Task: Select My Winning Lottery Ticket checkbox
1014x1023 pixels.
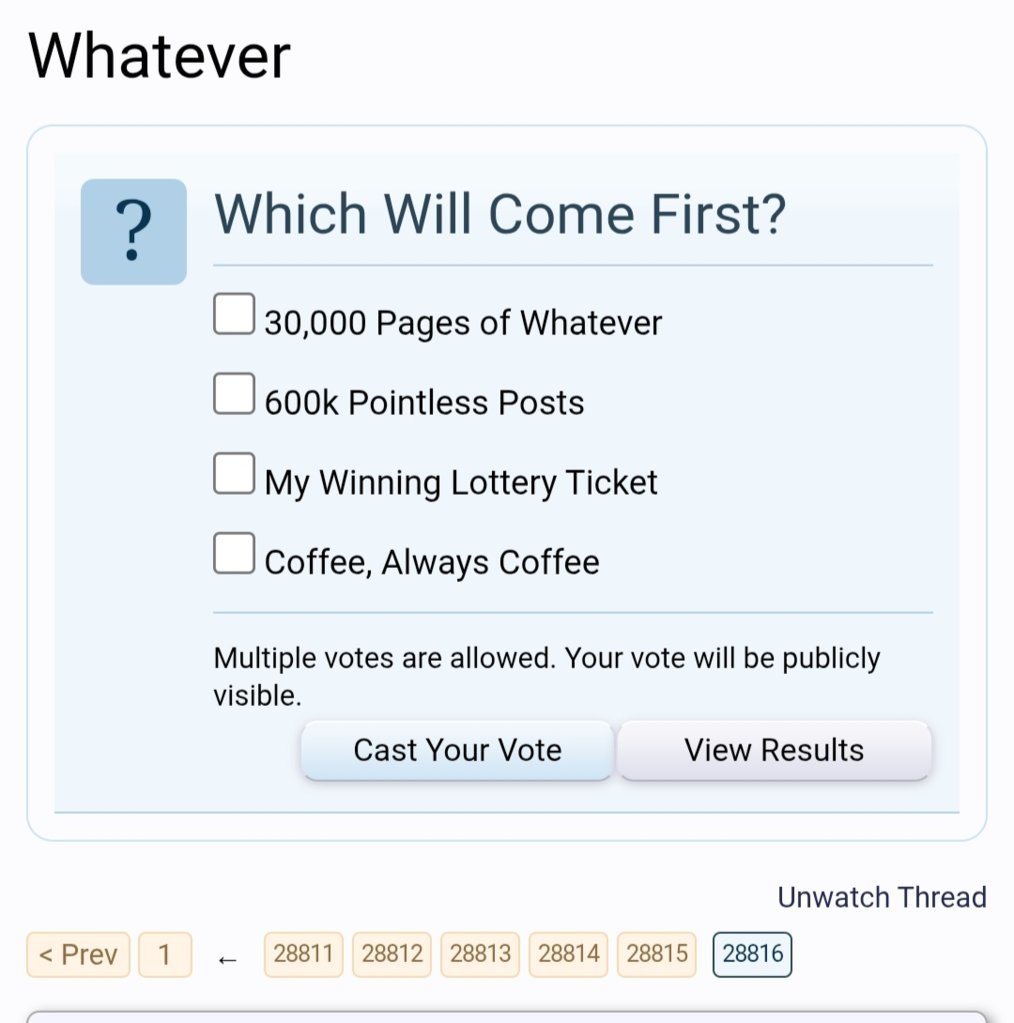Action: tap(234, 473)
